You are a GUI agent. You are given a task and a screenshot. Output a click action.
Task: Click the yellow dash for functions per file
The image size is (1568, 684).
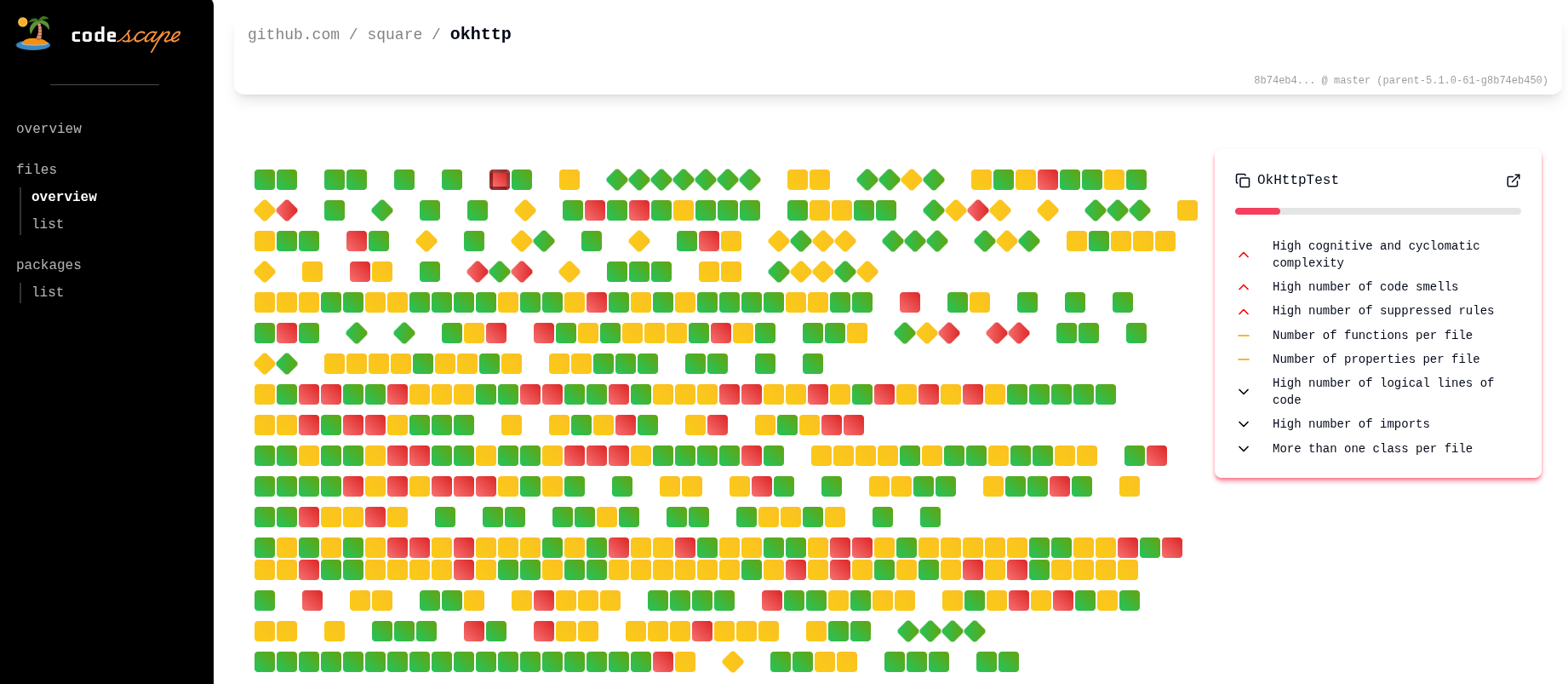pos(1244,335)
